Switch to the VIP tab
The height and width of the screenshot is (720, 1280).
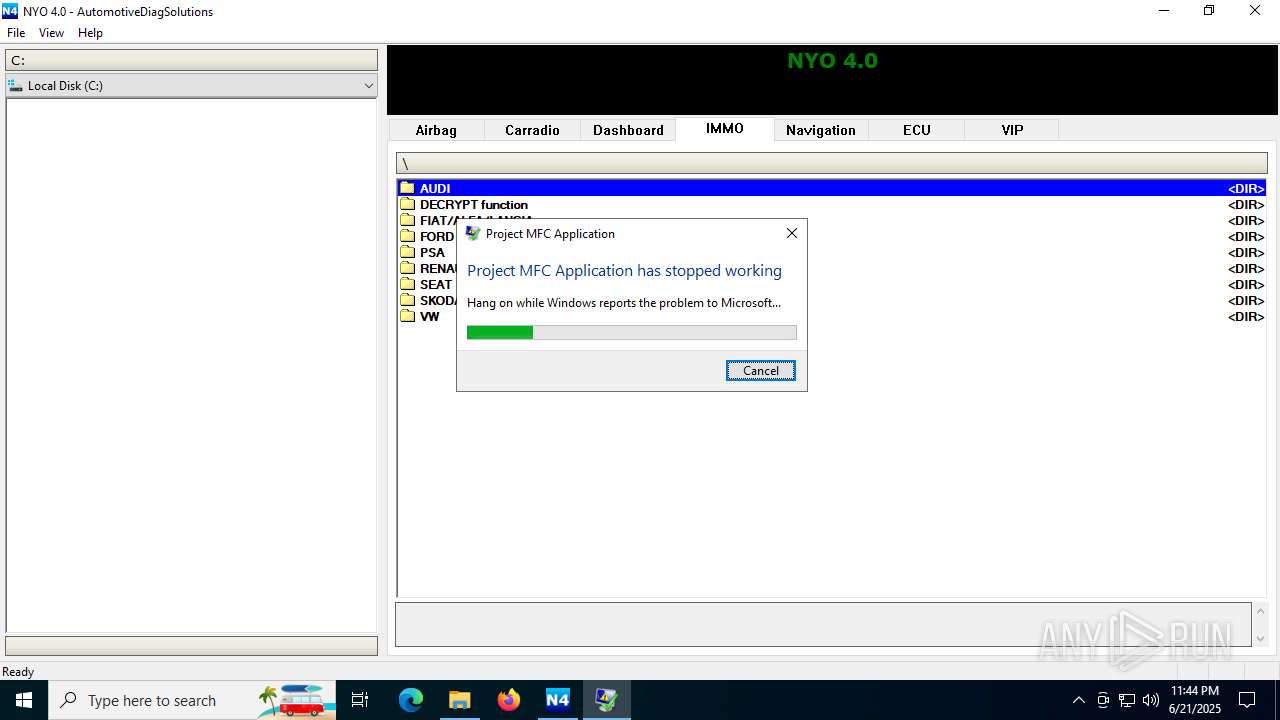(x=1013, y=130)
